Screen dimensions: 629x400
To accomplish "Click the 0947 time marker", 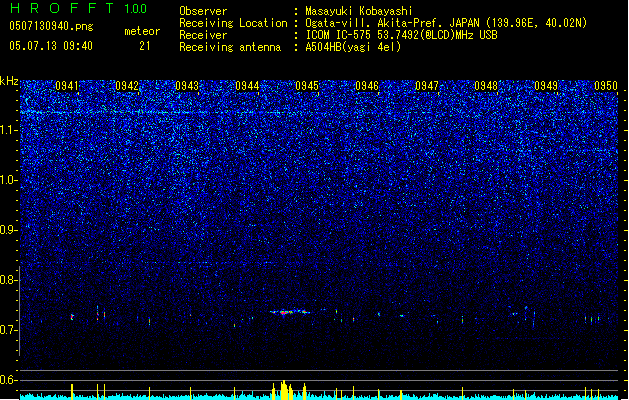I will (427, 86).
